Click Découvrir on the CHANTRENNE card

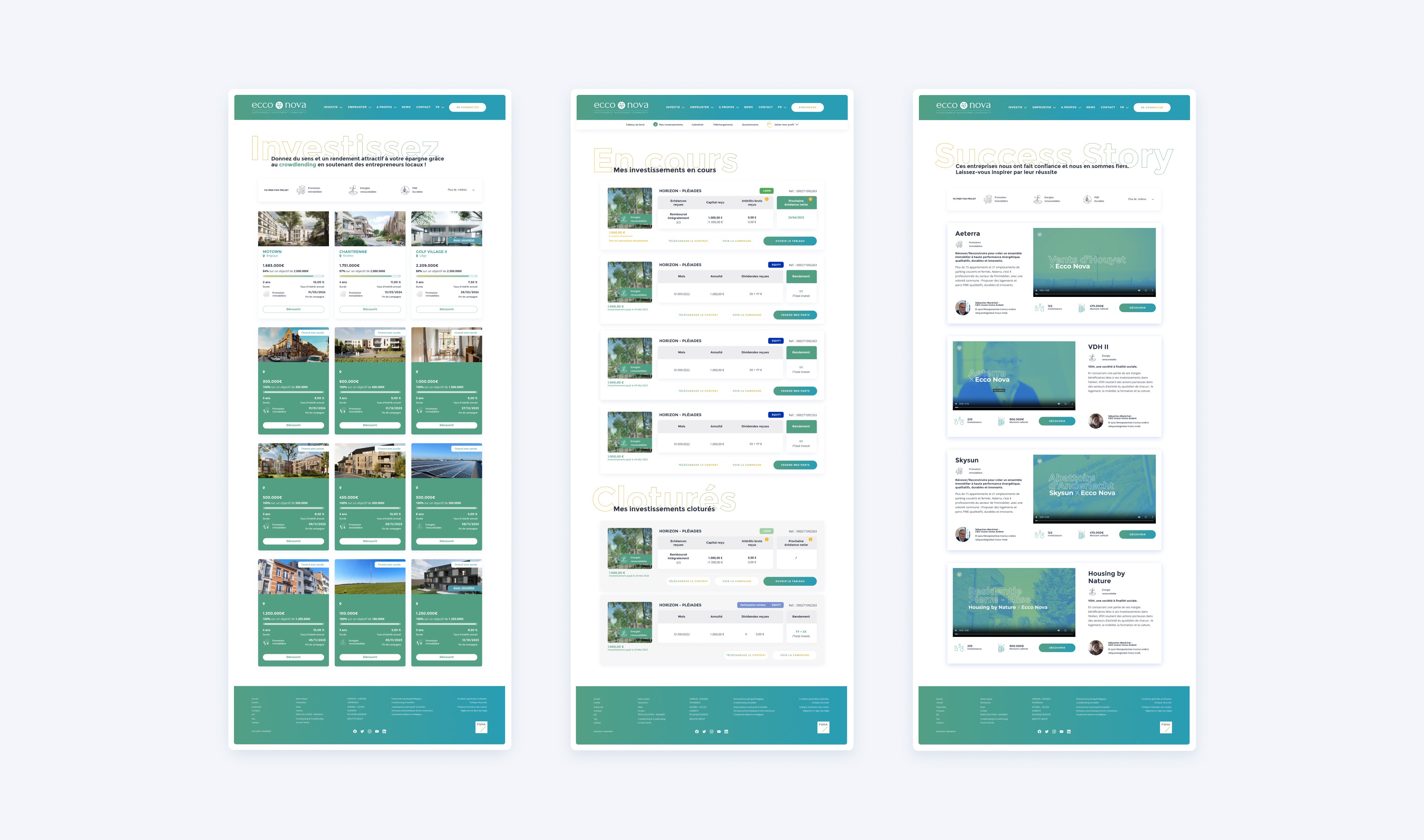pyautogui.click(x=370, y=309)
